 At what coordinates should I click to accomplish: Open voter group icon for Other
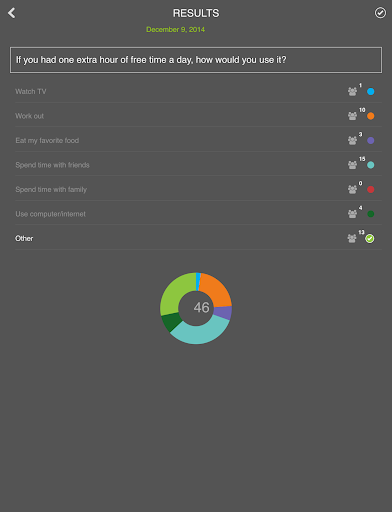[352, 238]
